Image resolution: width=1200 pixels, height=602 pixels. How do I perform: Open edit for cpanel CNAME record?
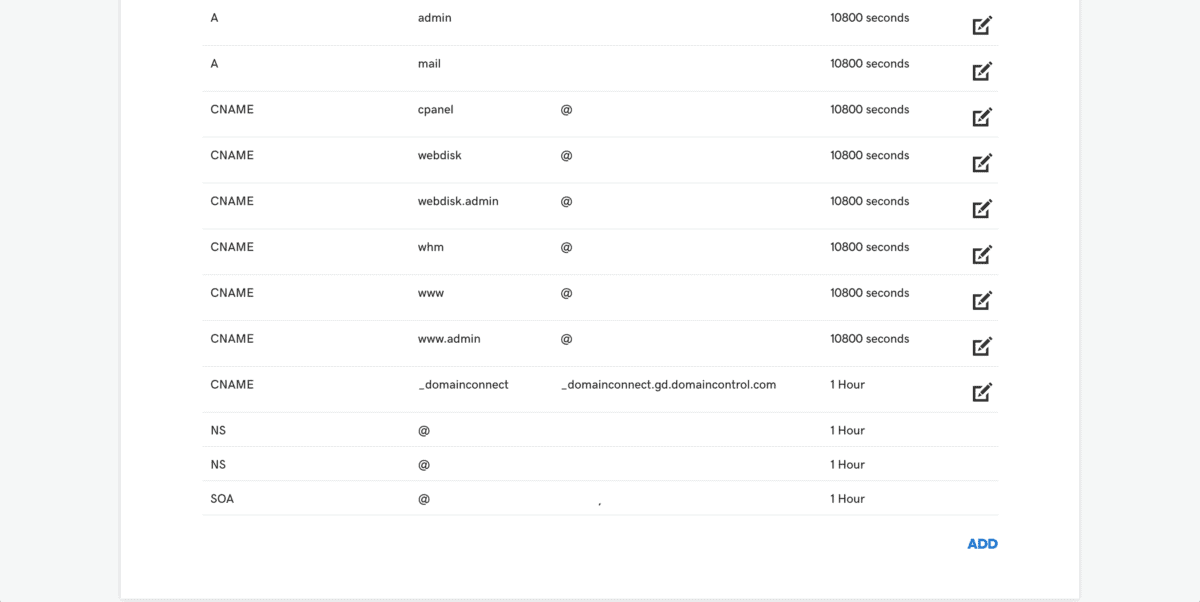tap(982, 117)
